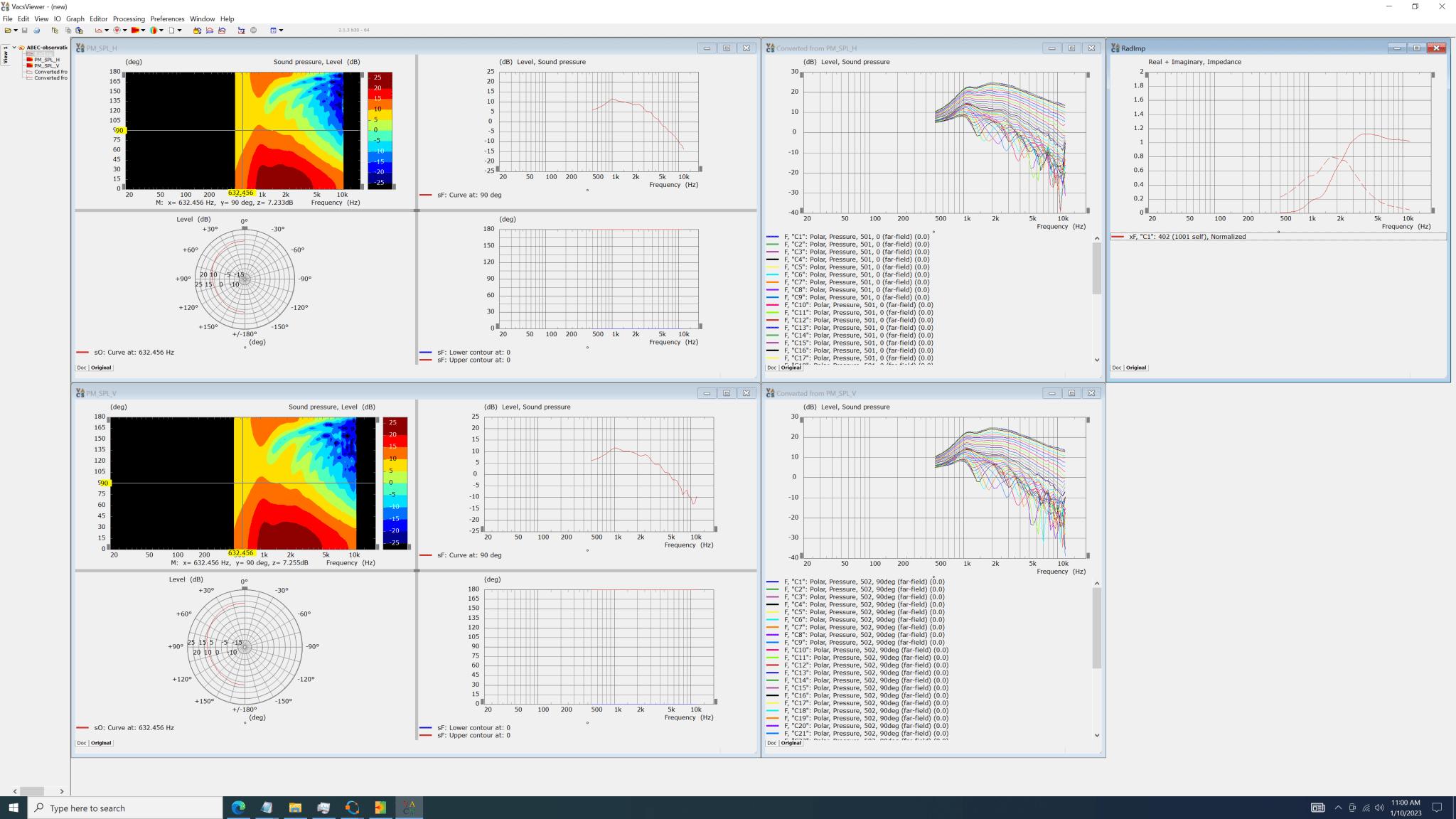Click the Windows Start button
Image resolution: width=1456 pixels, height=819 pixels.
pos(14,808)
